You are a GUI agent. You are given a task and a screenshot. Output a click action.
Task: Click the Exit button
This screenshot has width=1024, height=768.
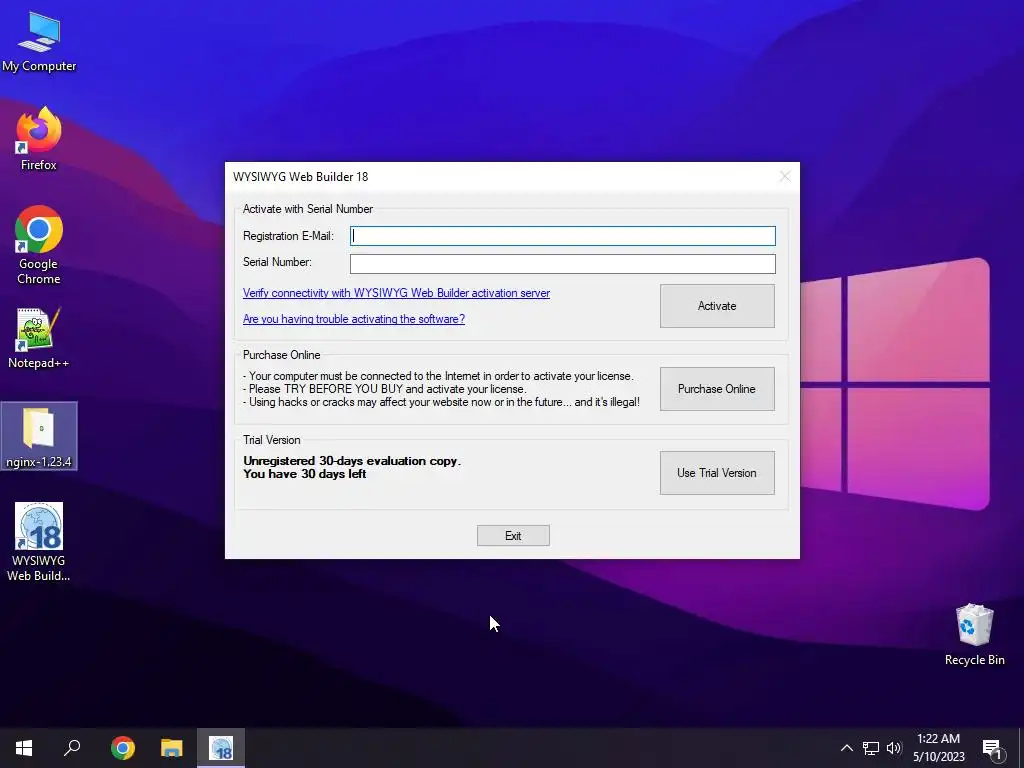(x=513, y=536)
